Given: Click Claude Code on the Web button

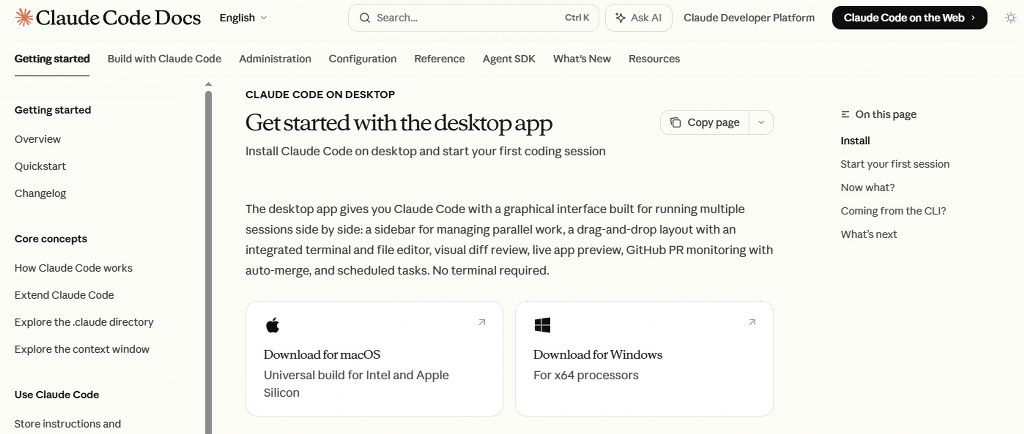Looking at the screenshot, I should tap(910, 18).
